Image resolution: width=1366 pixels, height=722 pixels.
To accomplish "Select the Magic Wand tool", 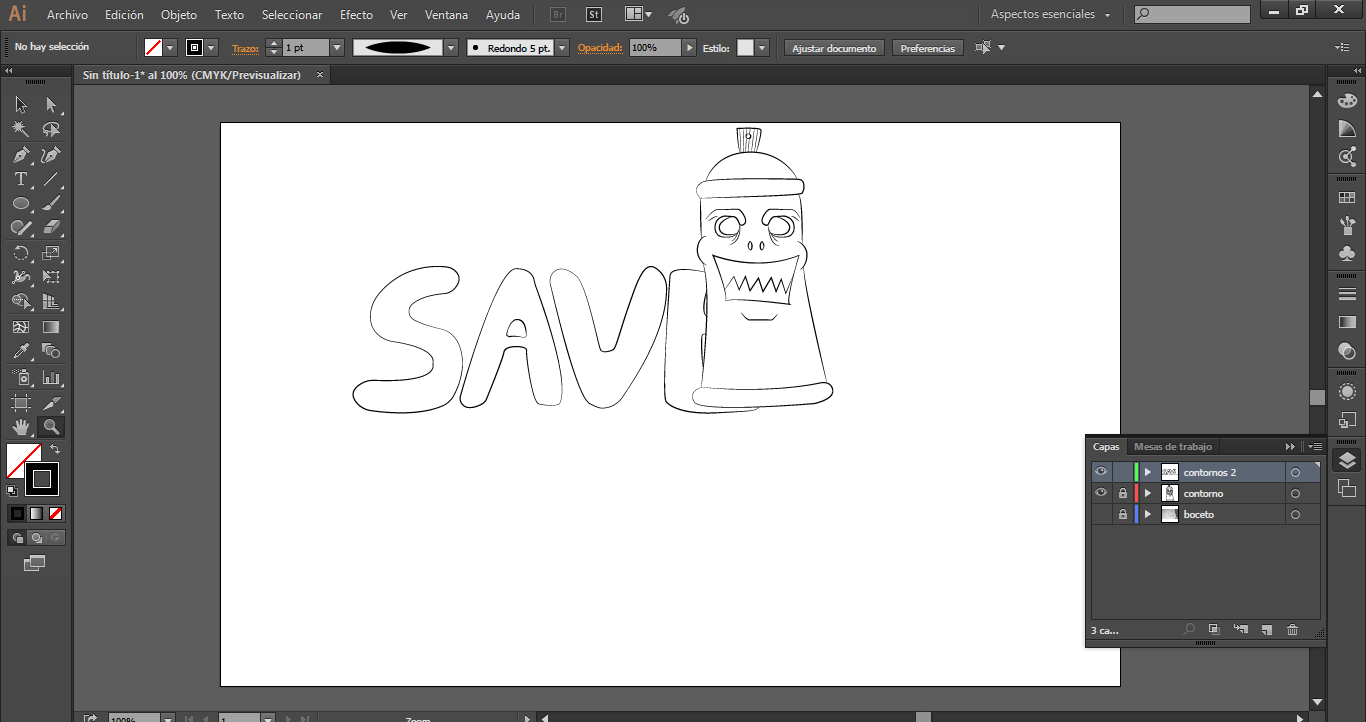I will tap(20, 130).
